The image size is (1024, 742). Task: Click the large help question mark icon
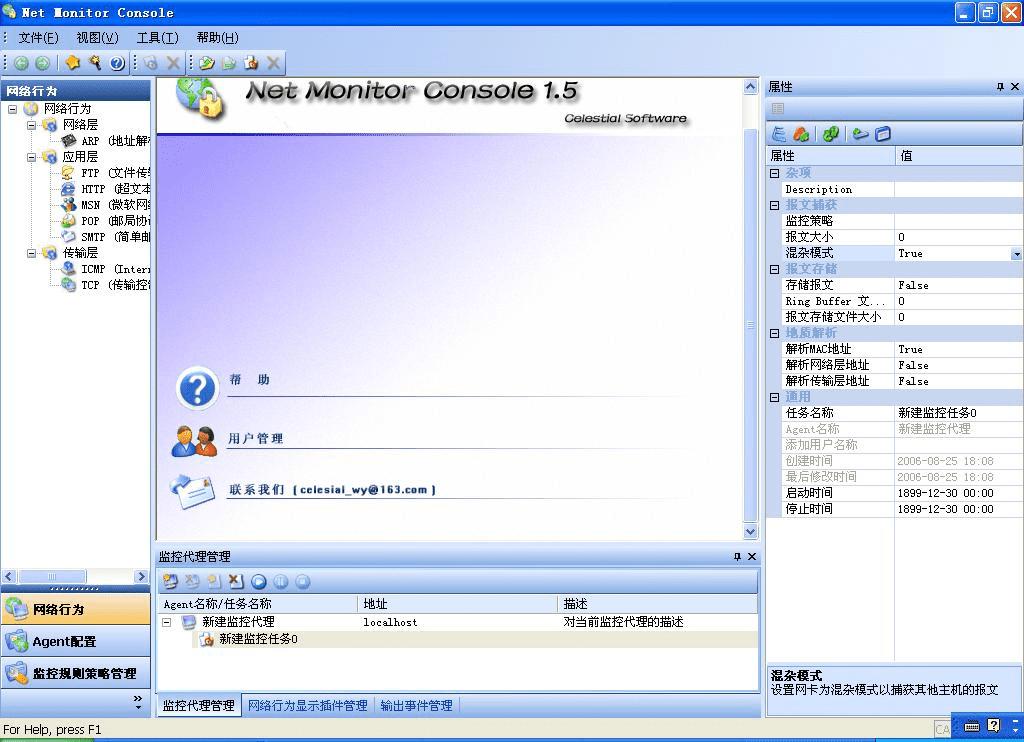coord(197,388)
